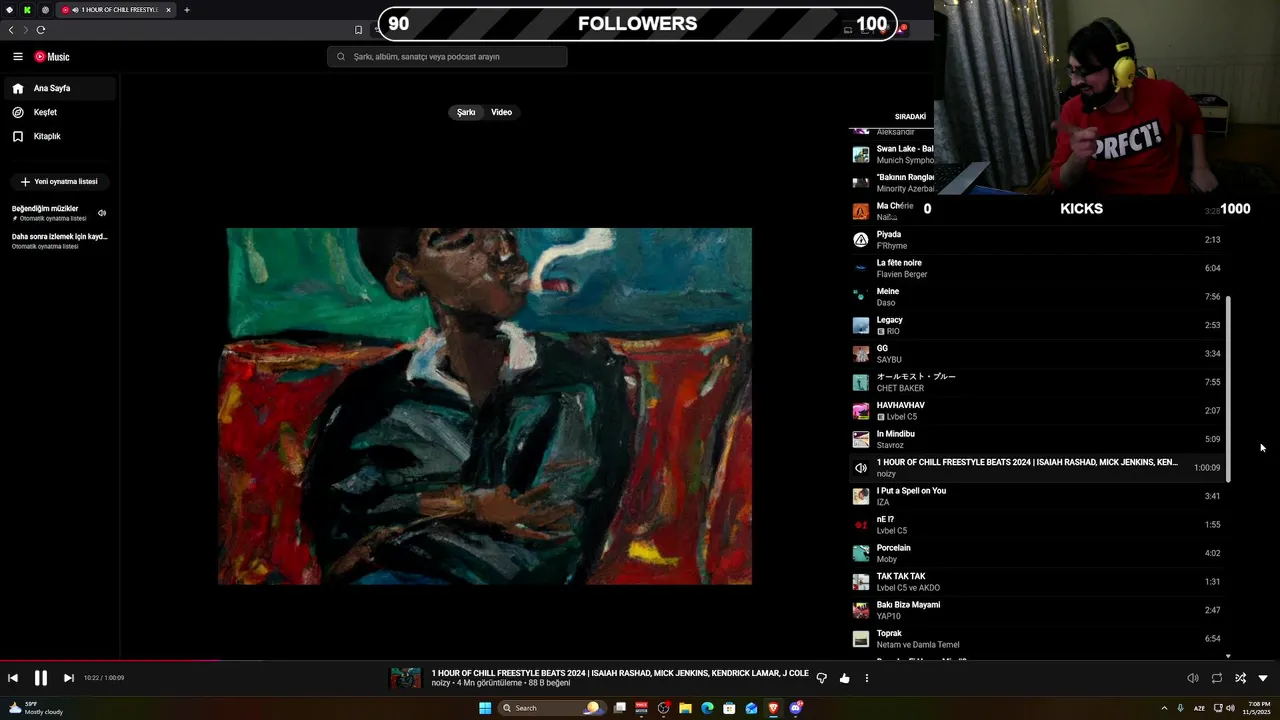Focus the song search field
The image size is (1280, 720).
[447, 57]
